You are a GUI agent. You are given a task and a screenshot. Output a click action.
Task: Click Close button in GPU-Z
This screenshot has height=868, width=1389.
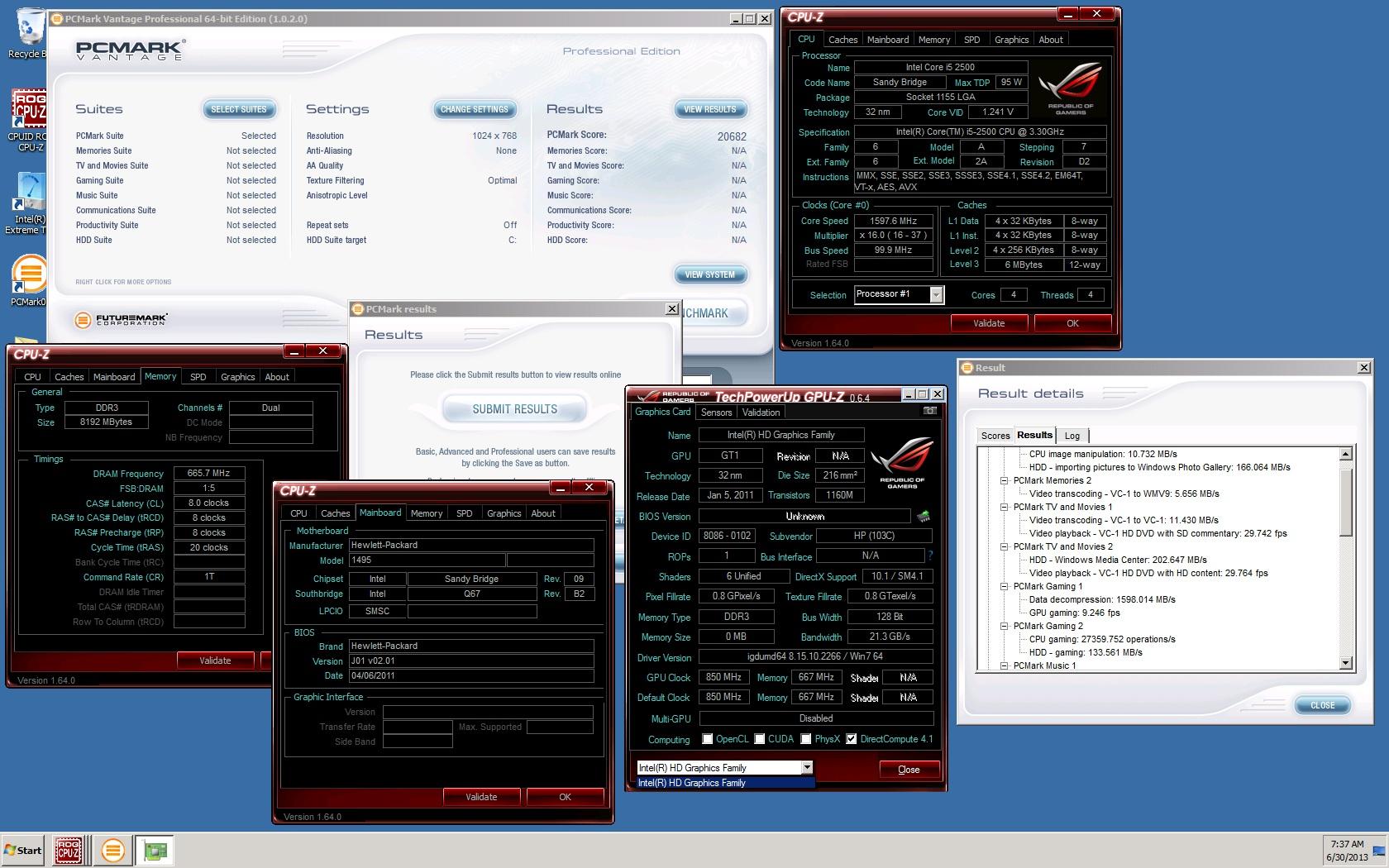(909, 770)
